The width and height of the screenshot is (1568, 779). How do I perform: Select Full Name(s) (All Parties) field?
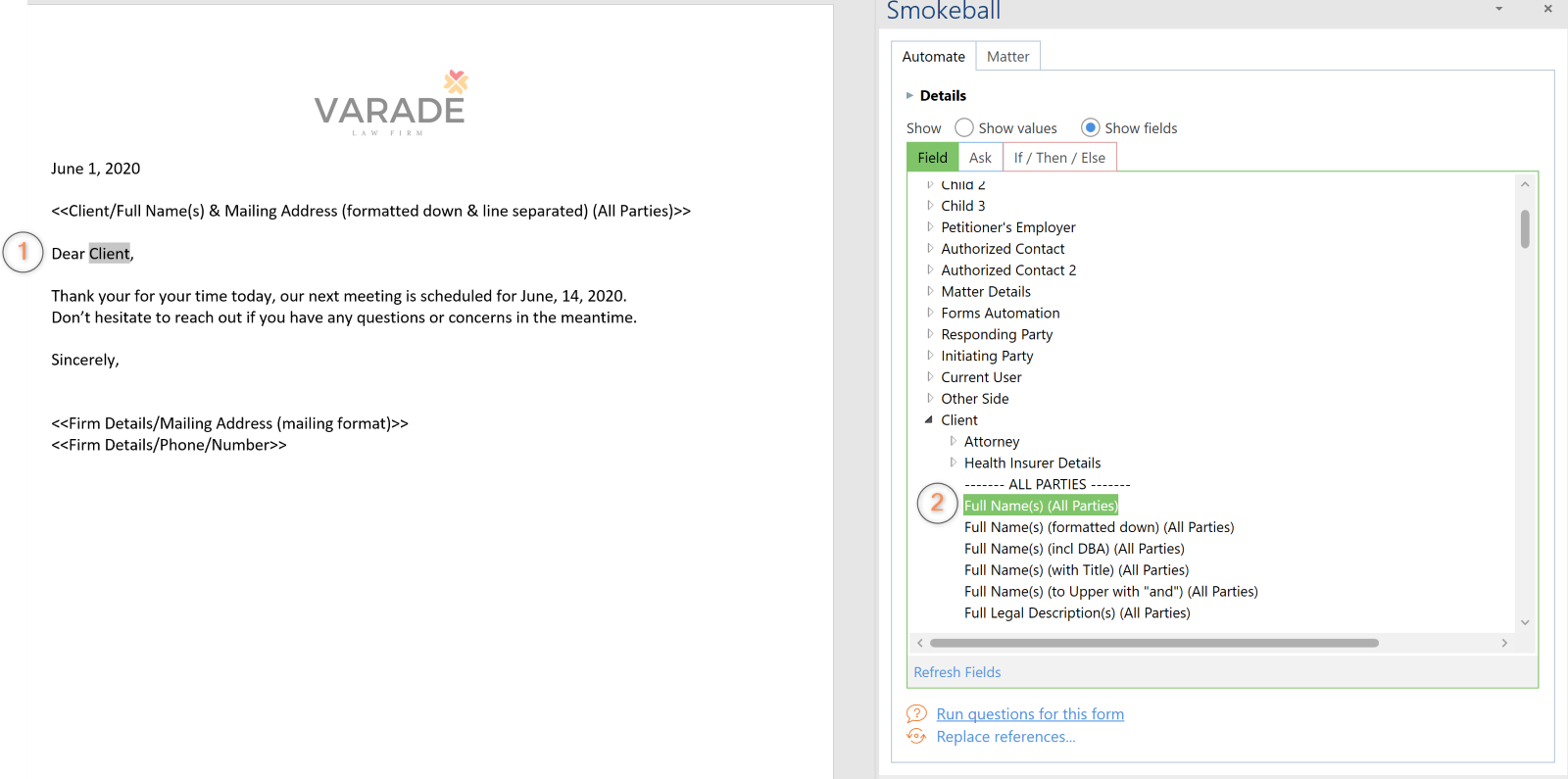pyautogui.click(x=1041, y=506)
